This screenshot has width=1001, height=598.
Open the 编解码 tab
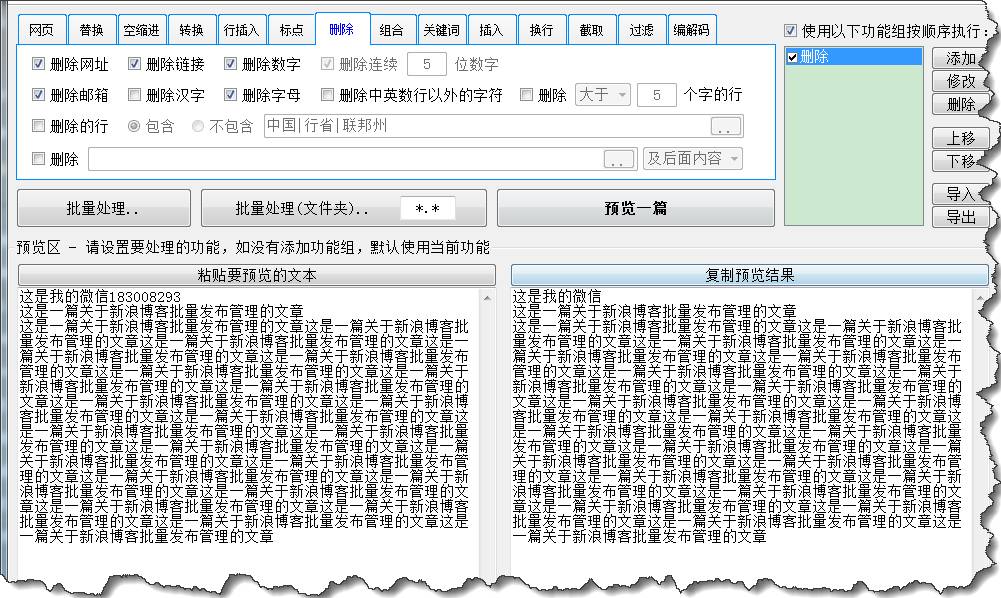pos(692,29)
